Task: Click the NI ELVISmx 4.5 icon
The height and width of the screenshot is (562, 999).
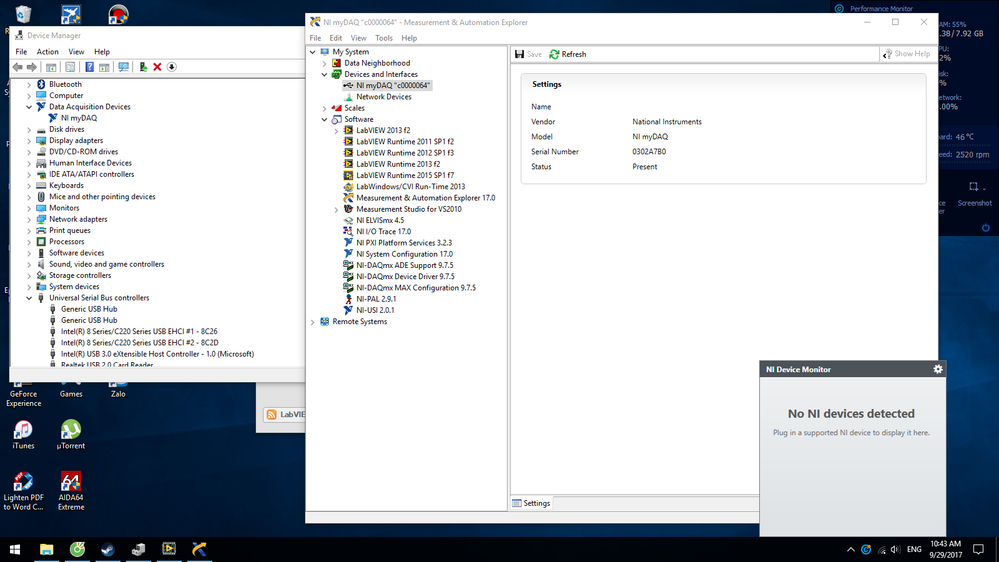Action: tap(349, 220)
